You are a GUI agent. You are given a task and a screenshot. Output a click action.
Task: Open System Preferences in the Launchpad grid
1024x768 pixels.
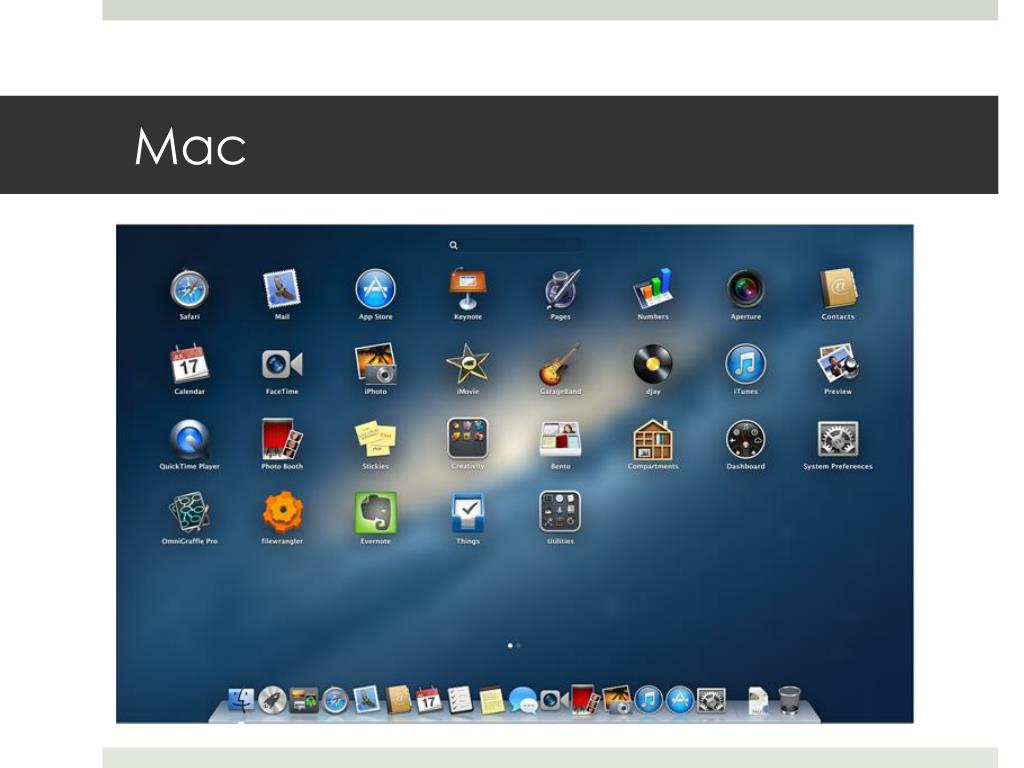pos(839,438)
